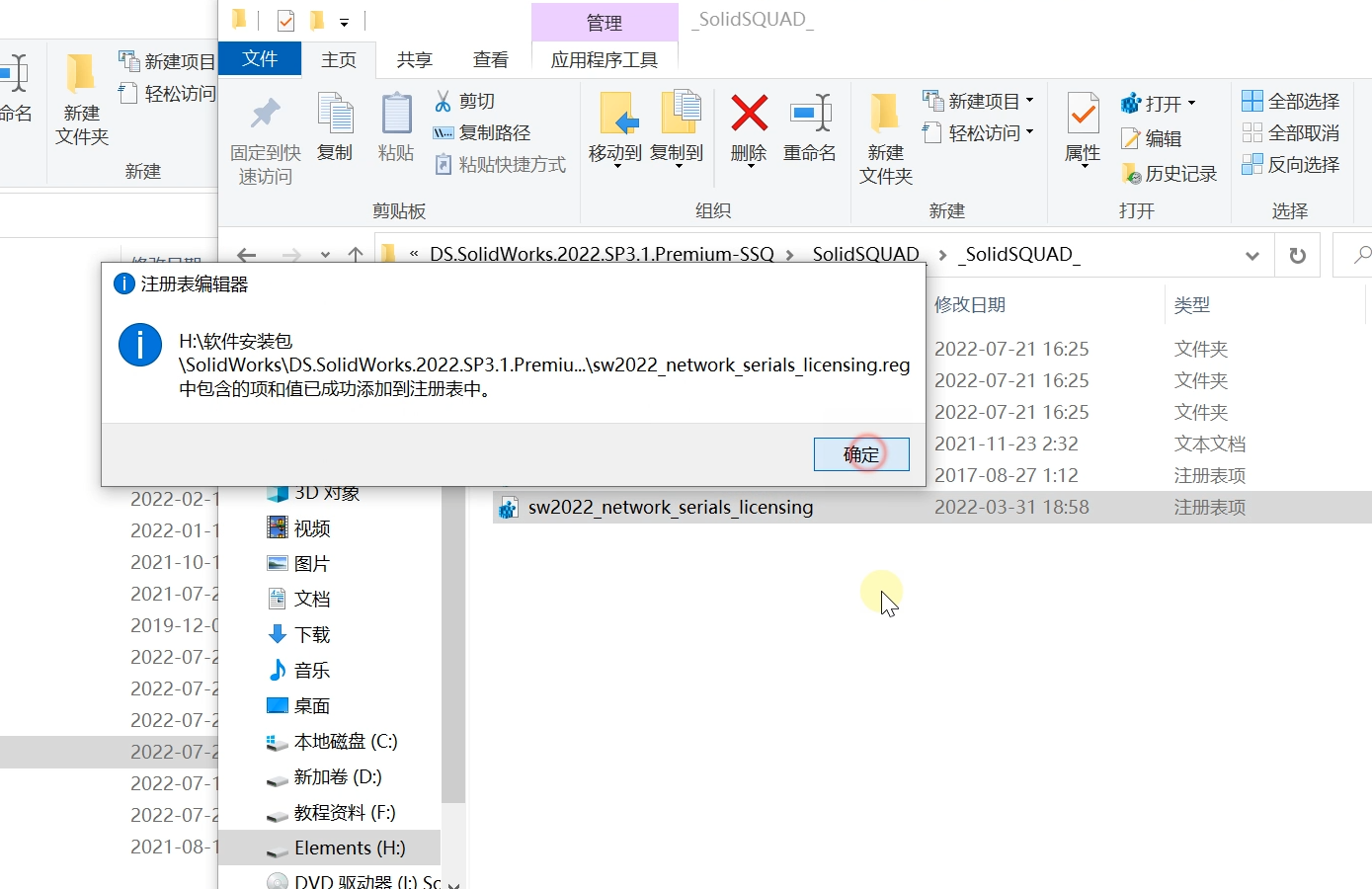Open the 应用程序工具 tab
The width and height of the screenshot is (1372, 889).
(605, 60)
